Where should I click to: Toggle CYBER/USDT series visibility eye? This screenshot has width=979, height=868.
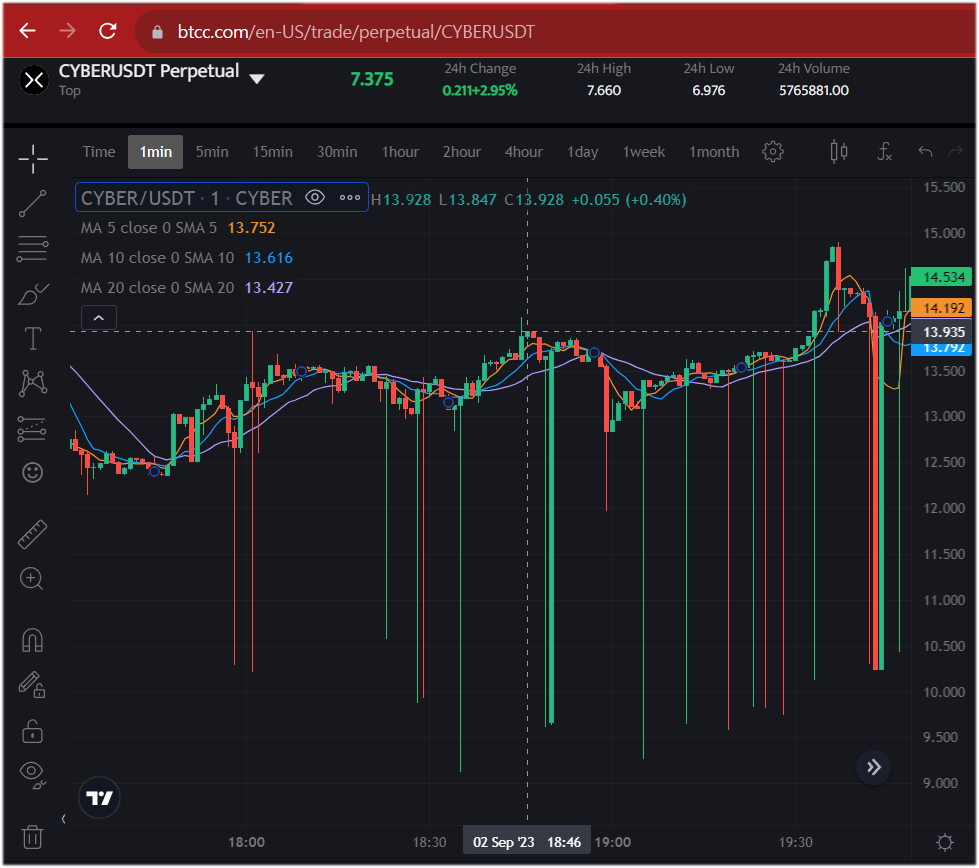click(x=315, y=198)
